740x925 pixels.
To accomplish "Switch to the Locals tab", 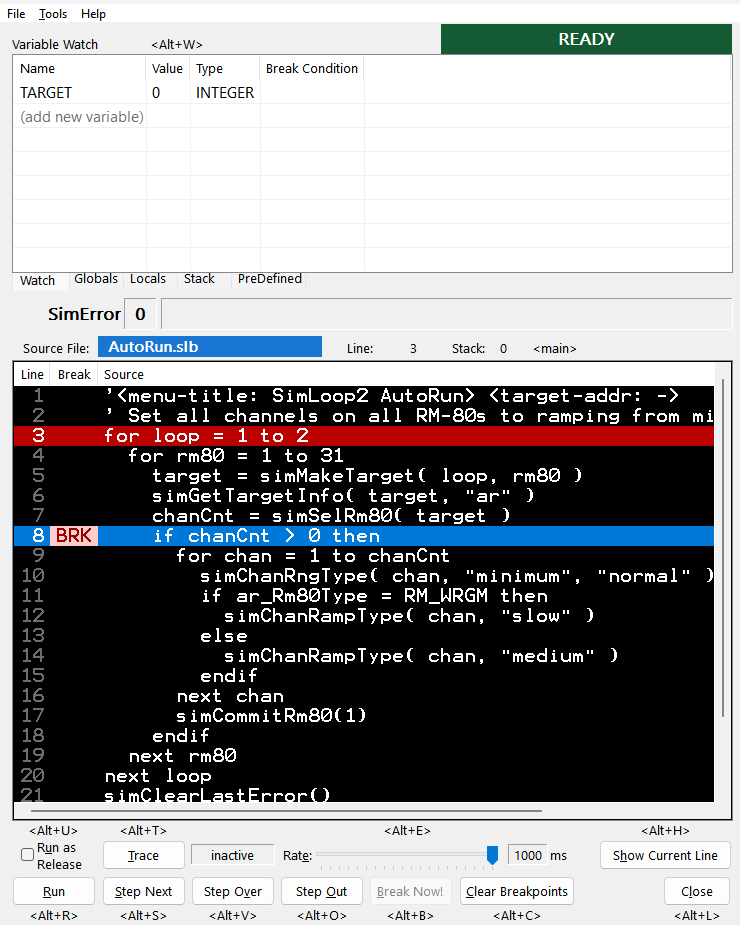I will pyautogui.click(x=148, y=279).
